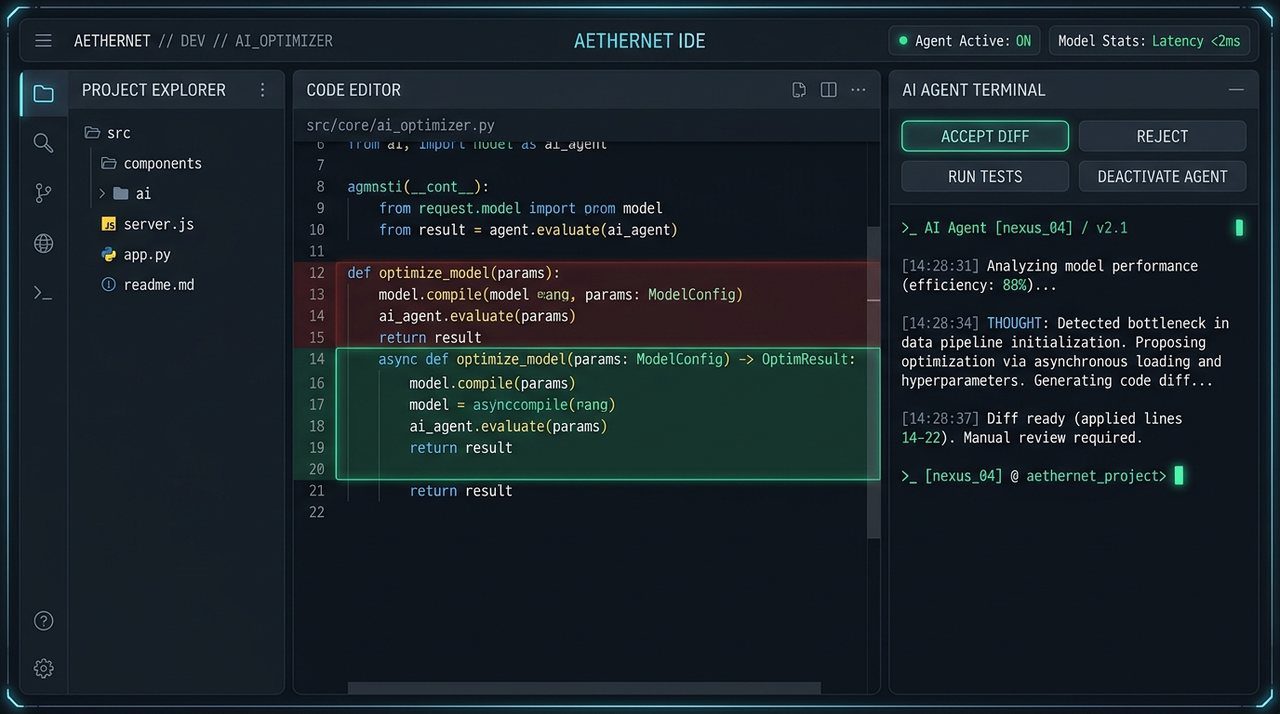Click the PROJECT EXPLORER panel title
The image size is (1280, 714).
click(154, 90)
